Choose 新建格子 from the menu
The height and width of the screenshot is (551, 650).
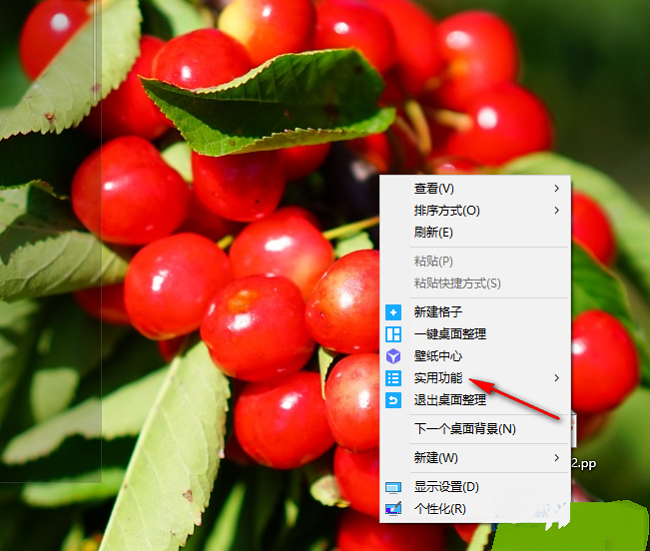pos(475,312)
